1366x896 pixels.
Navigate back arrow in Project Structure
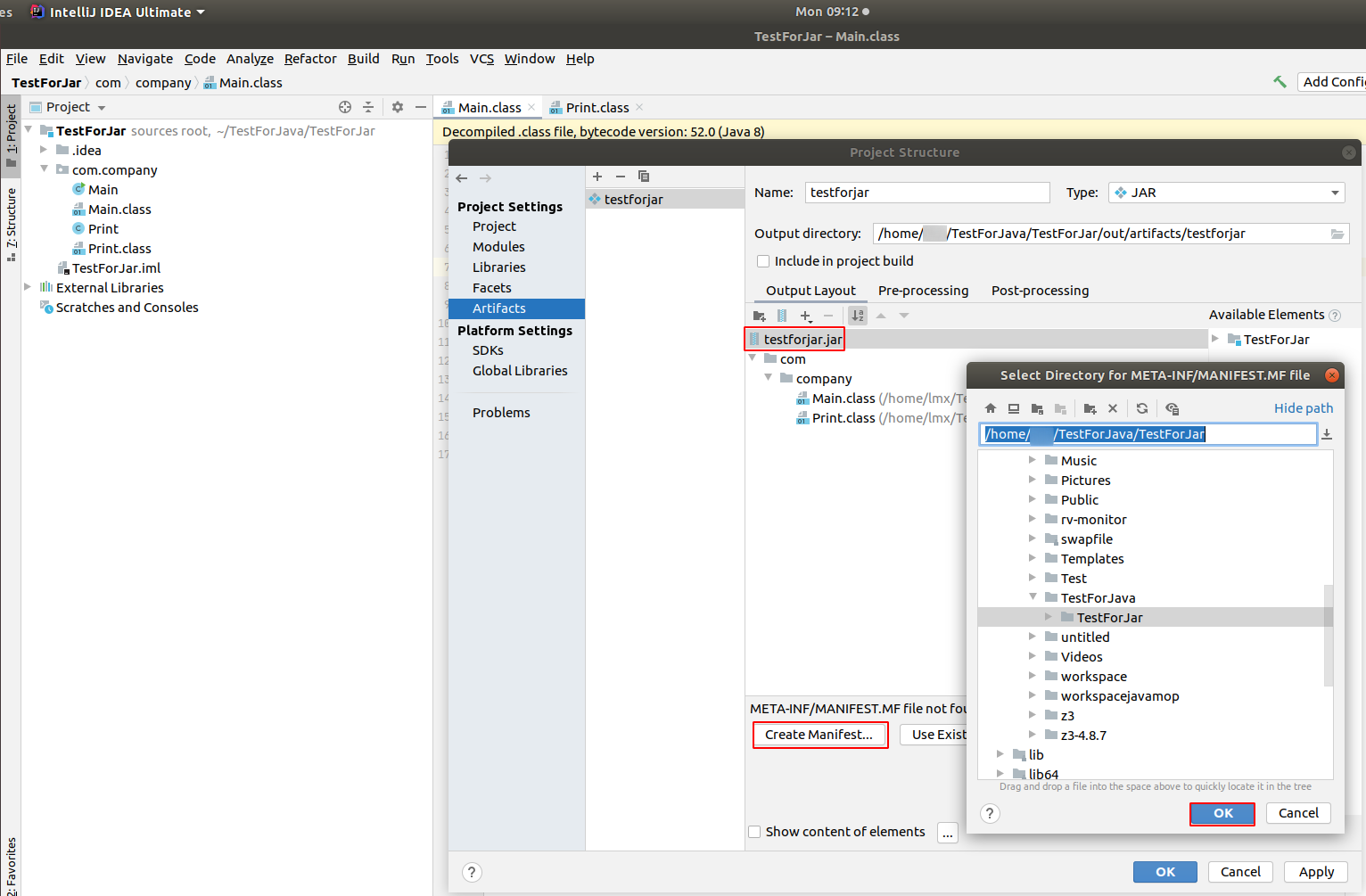(462, 178)
